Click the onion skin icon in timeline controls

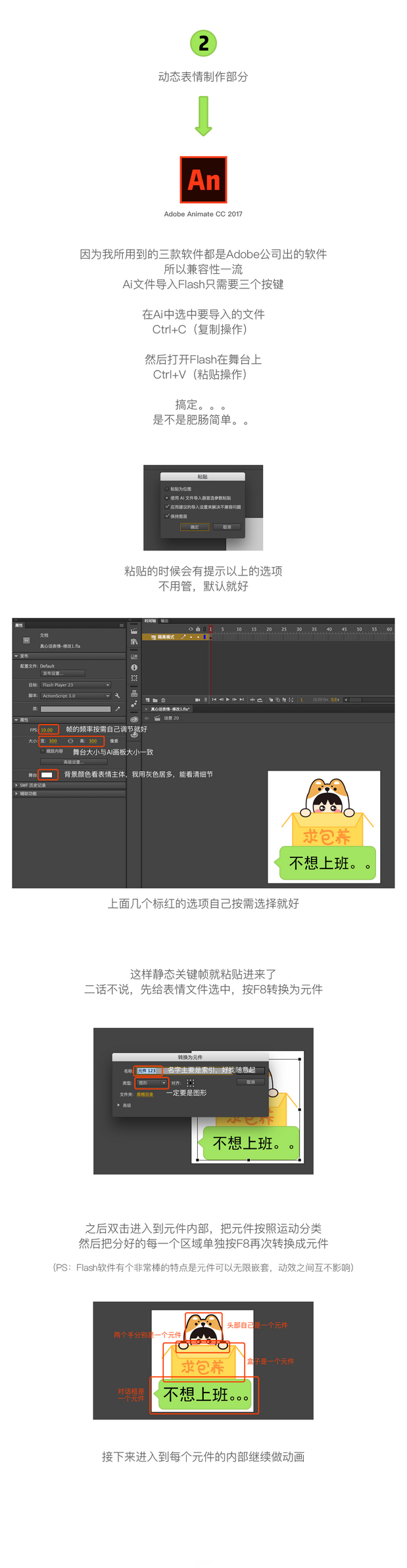(271, 700)
